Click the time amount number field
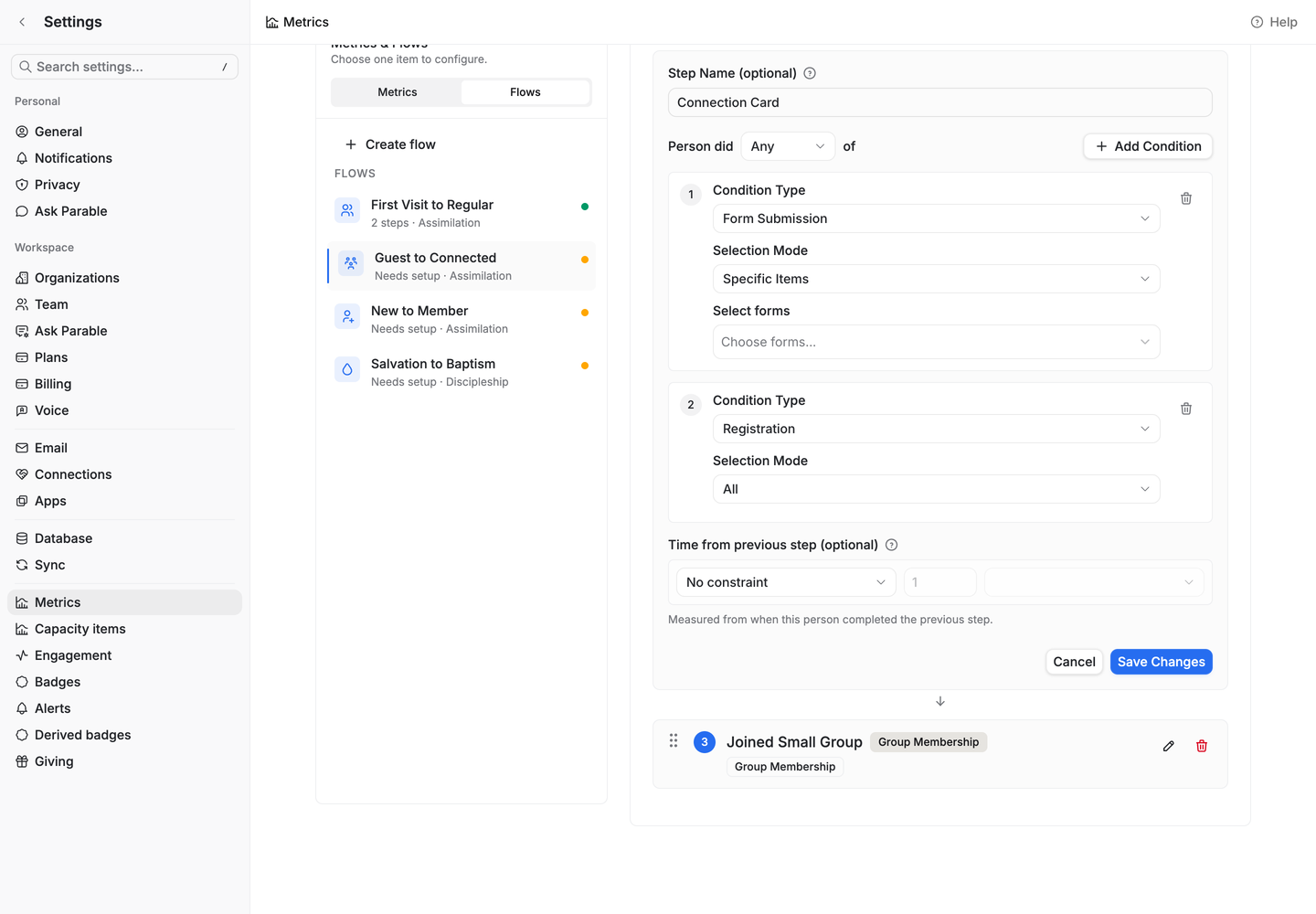This screenshot has height=914, width=1316. (939, 582)
